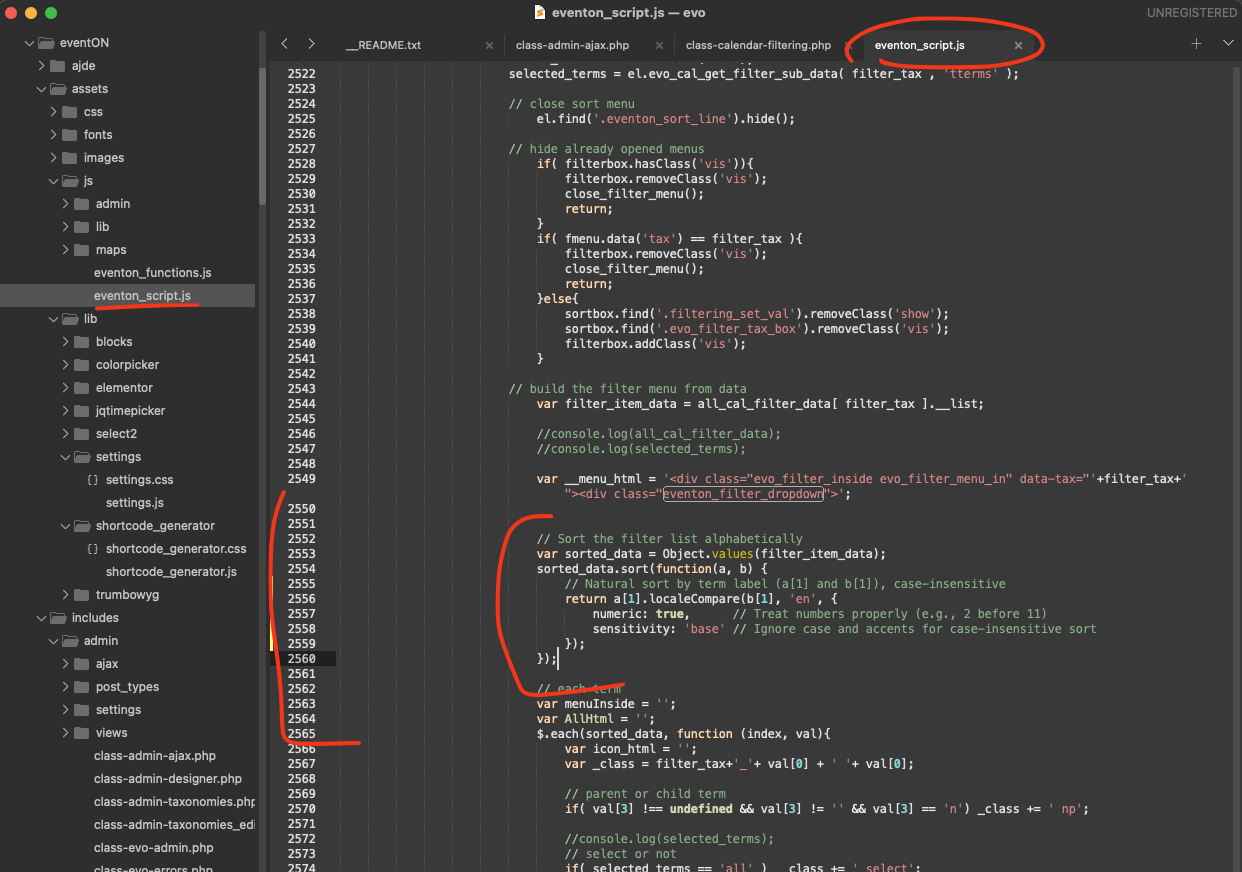Close the class-admin-ajax.php tab

659,46
